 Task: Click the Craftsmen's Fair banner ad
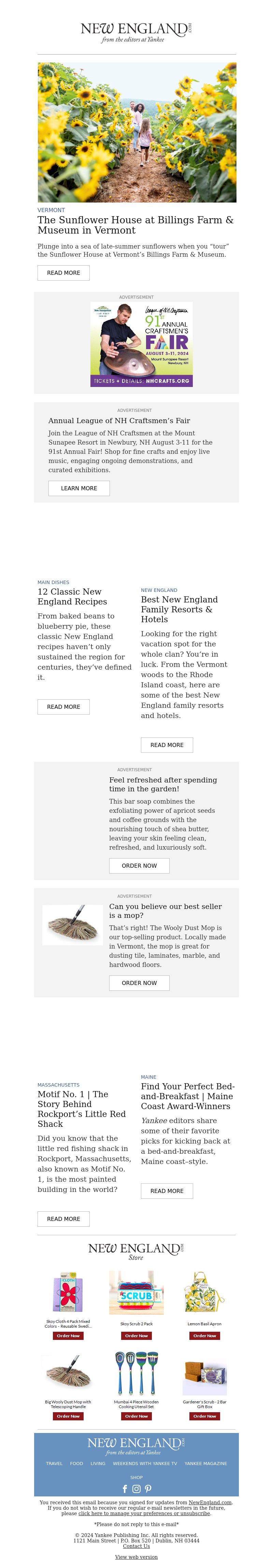pos(141,344)
